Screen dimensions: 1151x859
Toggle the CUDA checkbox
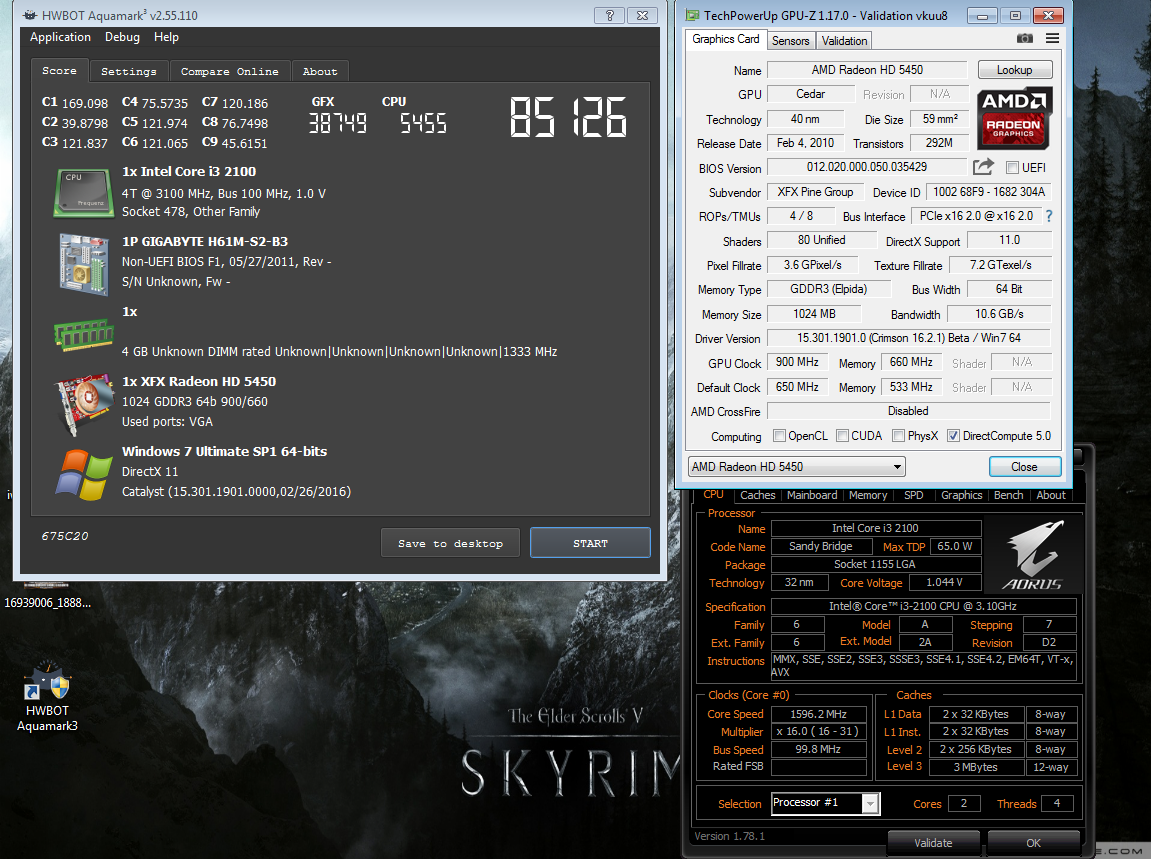click(x=843, y=435)
